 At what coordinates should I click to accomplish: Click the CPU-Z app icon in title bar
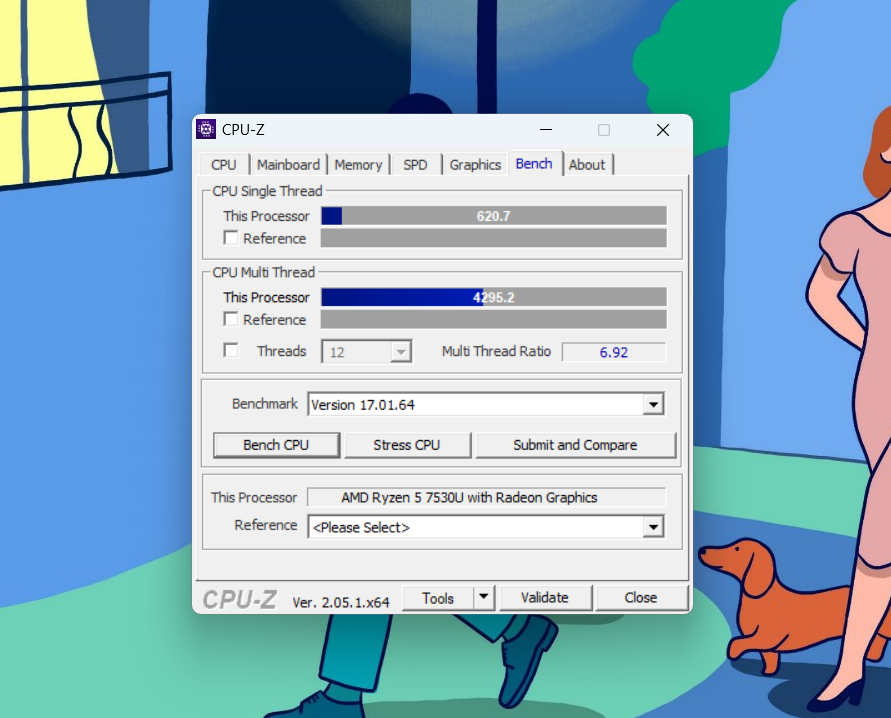(x=206, y=130)
